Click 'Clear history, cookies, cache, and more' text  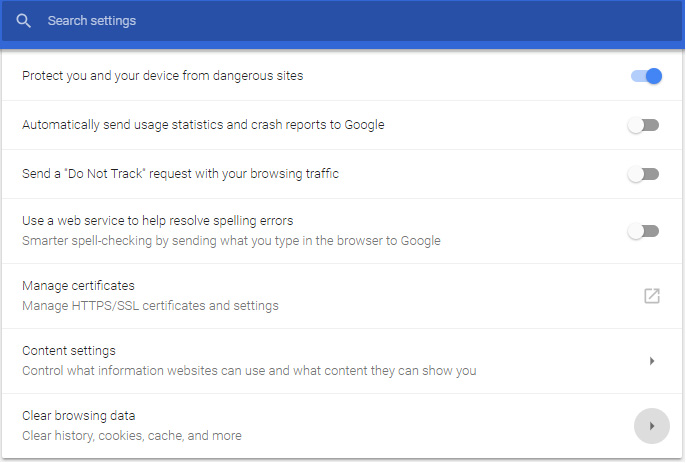point(132,436)
